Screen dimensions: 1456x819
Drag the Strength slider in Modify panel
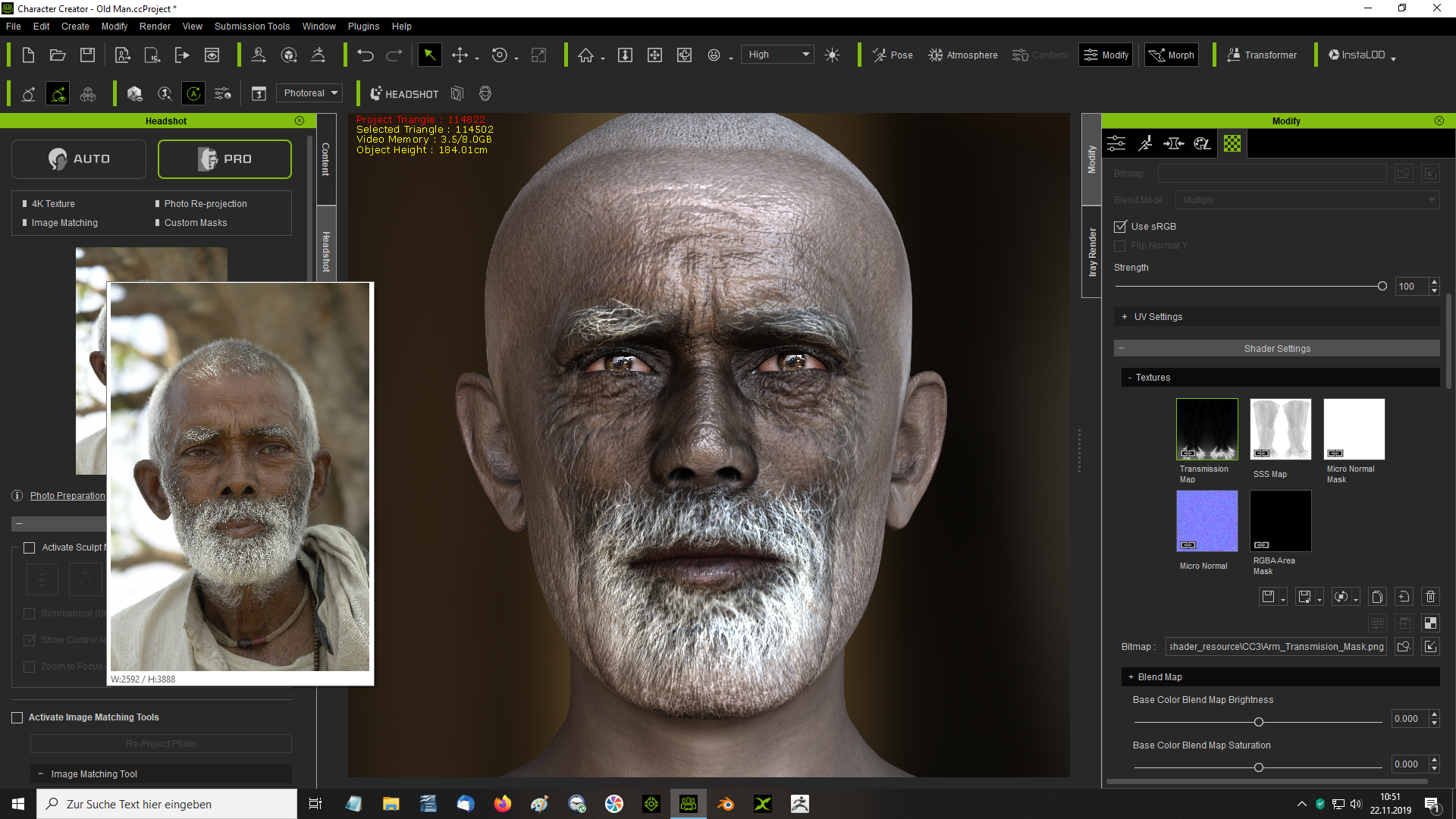point(1382,286)
